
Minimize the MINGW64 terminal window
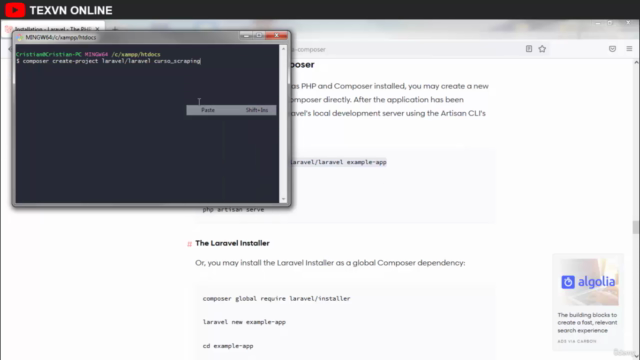click(x=246, y=36)
